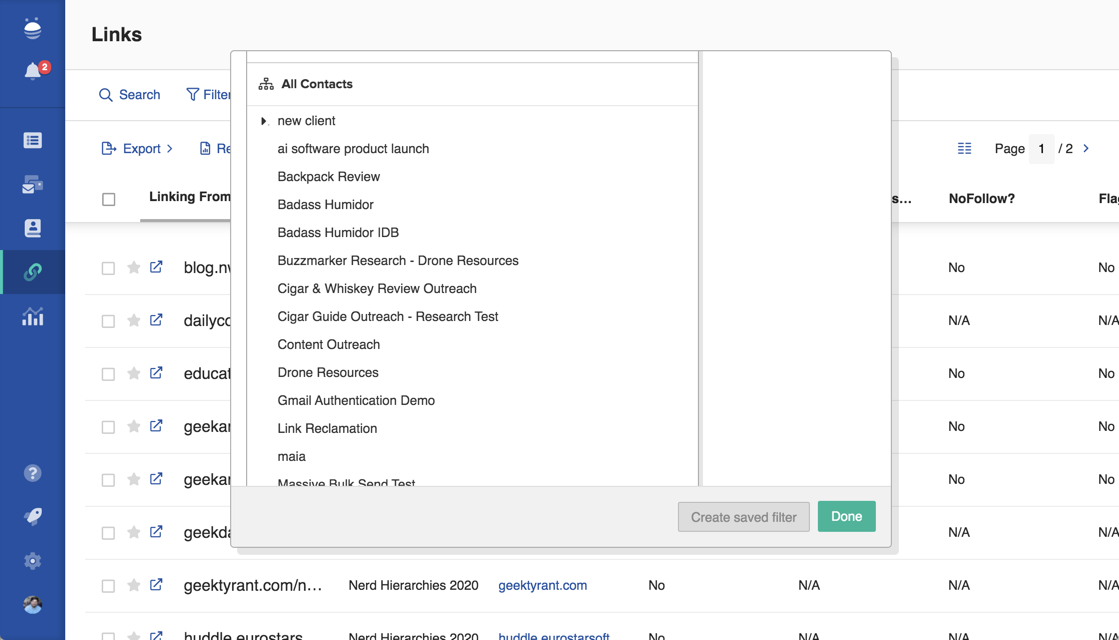This screenshot has height=640, width=1119.
Task: Open geektyrant.com/n… link in external tab icon
Action: (157, 585)
